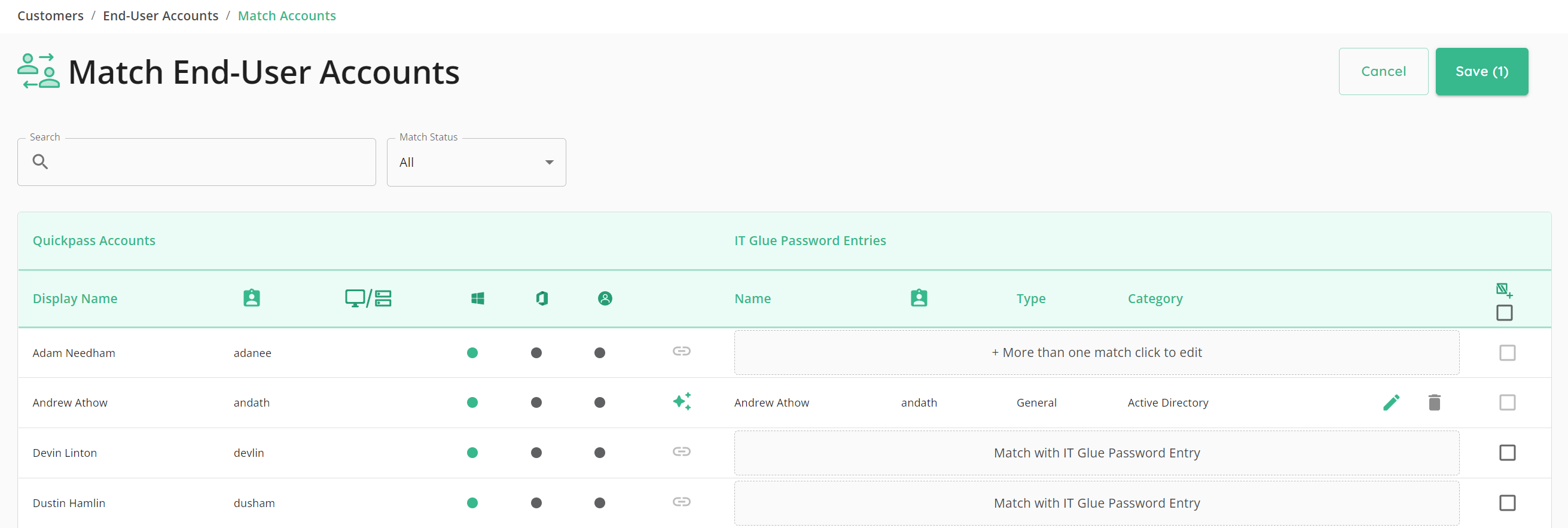
Task: Click username dusham
Action: coord(254,503)
